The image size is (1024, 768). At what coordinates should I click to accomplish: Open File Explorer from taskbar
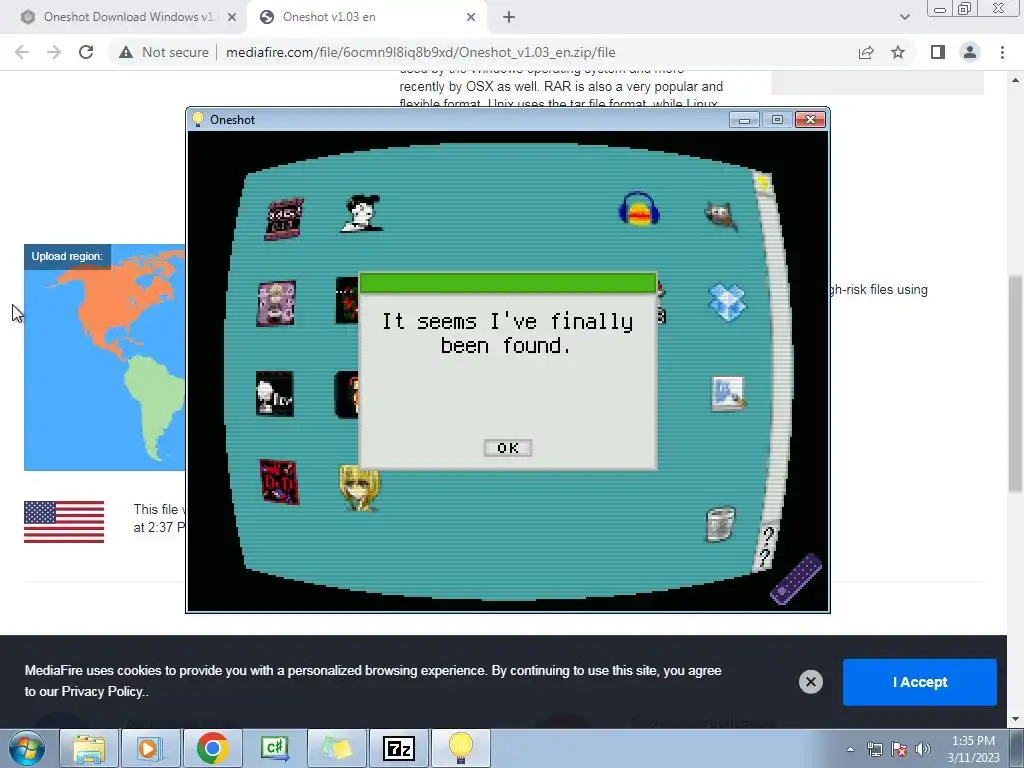(x=89, y=748)
